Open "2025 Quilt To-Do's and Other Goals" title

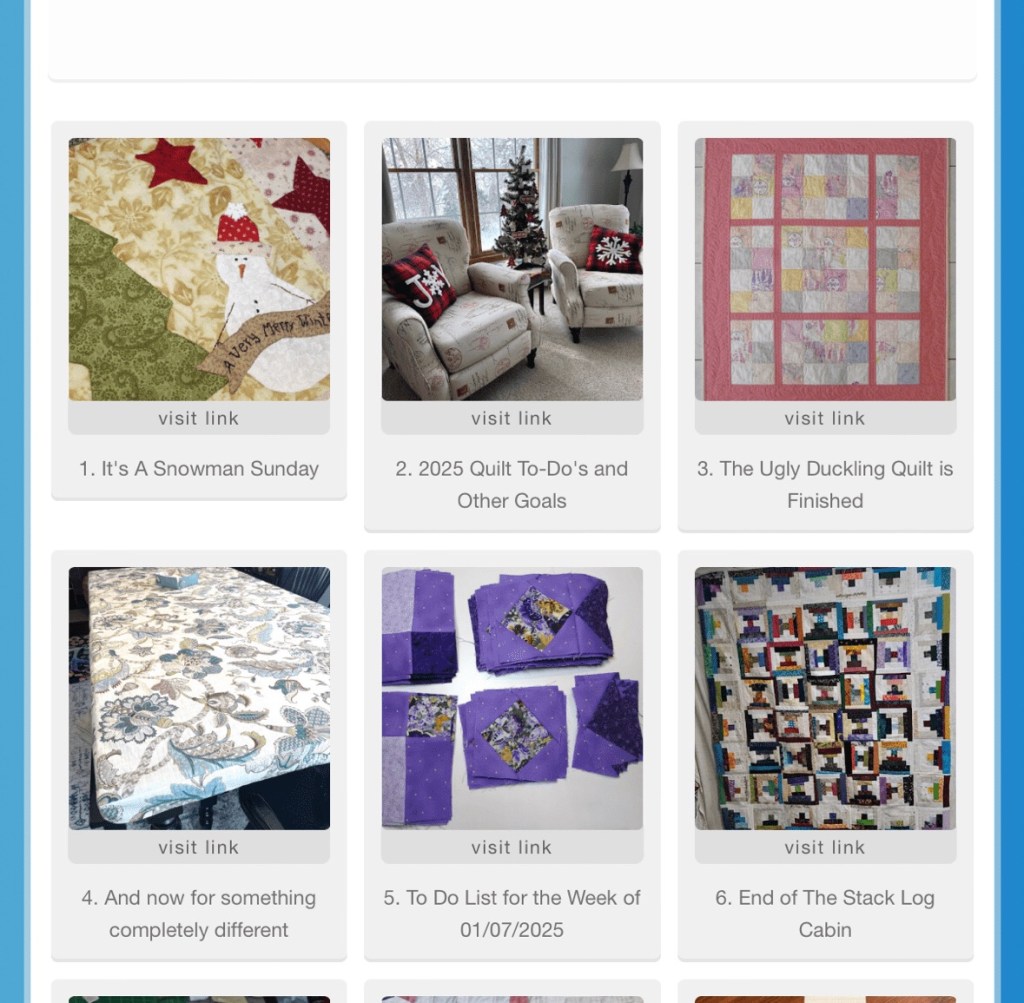point(512,485)
